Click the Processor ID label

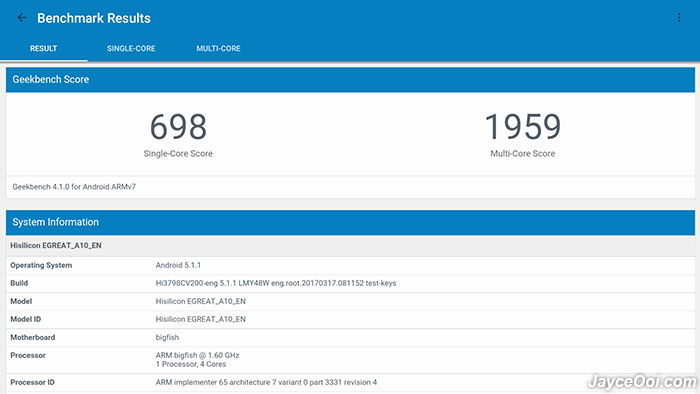(x=32, y=382)
